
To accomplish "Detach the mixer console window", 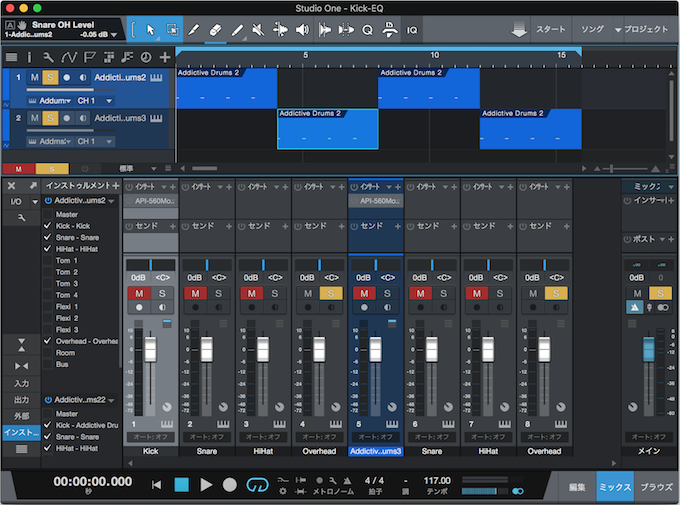I will coord(33,186).
